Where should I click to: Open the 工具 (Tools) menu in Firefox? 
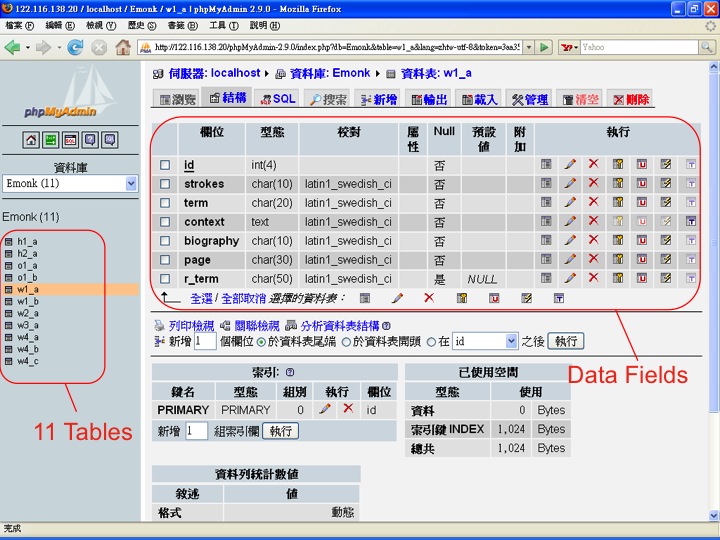coord(224,26)
